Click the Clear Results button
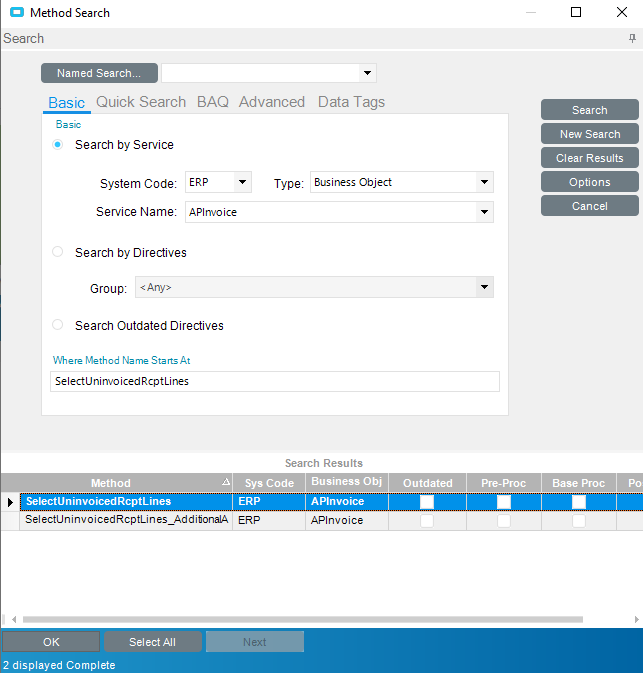Screen dimensions: 643x673 [x=589, y=158]
